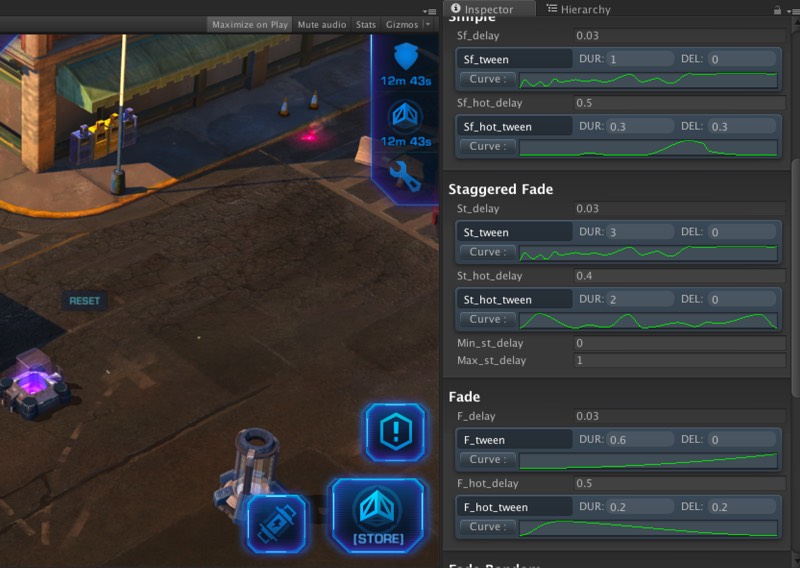800x568 pixels.
Task: Switch to the Hierarchy tab
Action: (x=584, y=9)
